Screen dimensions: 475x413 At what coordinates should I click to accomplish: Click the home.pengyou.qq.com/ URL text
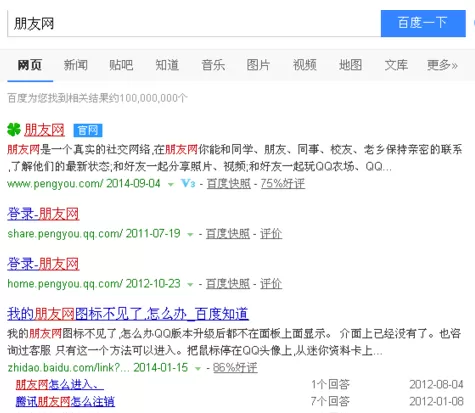[x=65, y=284]
